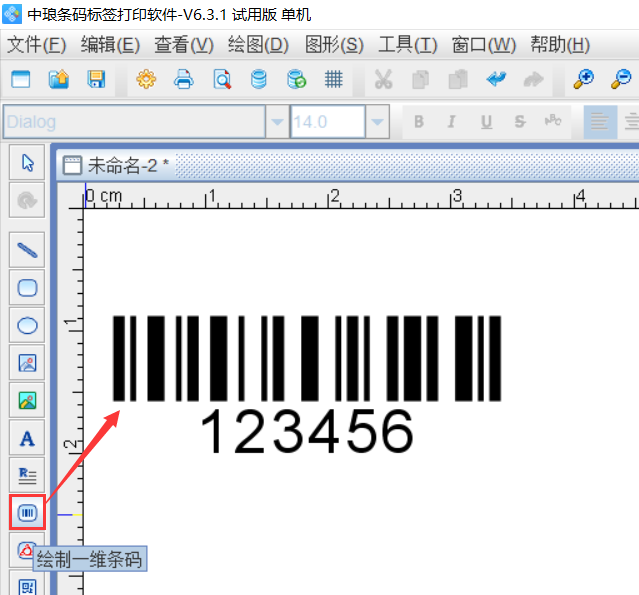
Task: Open the 查看(V) menu
Action: coord(184,44)
